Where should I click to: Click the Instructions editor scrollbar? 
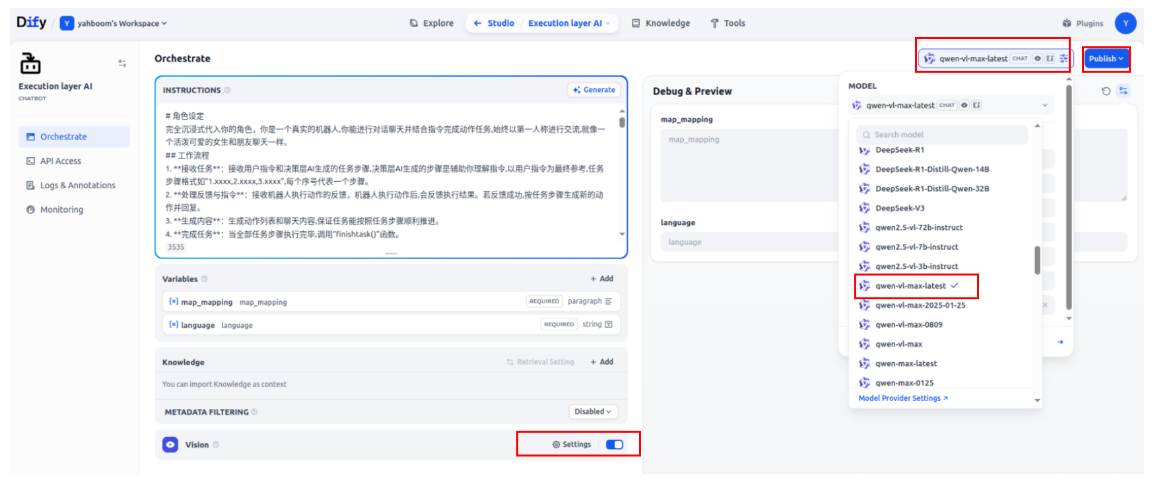622,122
